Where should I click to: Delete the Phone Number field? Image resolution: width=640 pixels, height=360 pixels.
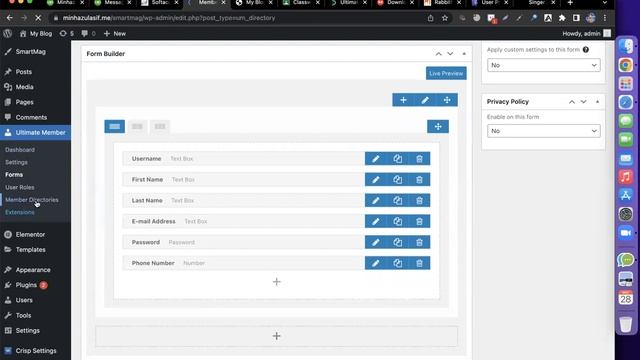click(419, 263)
